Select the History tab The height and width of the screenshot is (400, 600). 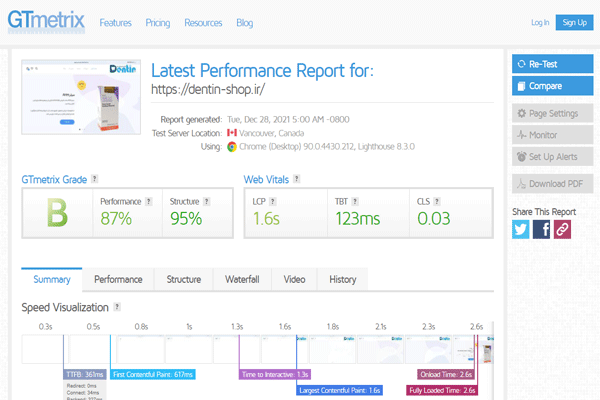pyautogui.click(x=342, y=279)
